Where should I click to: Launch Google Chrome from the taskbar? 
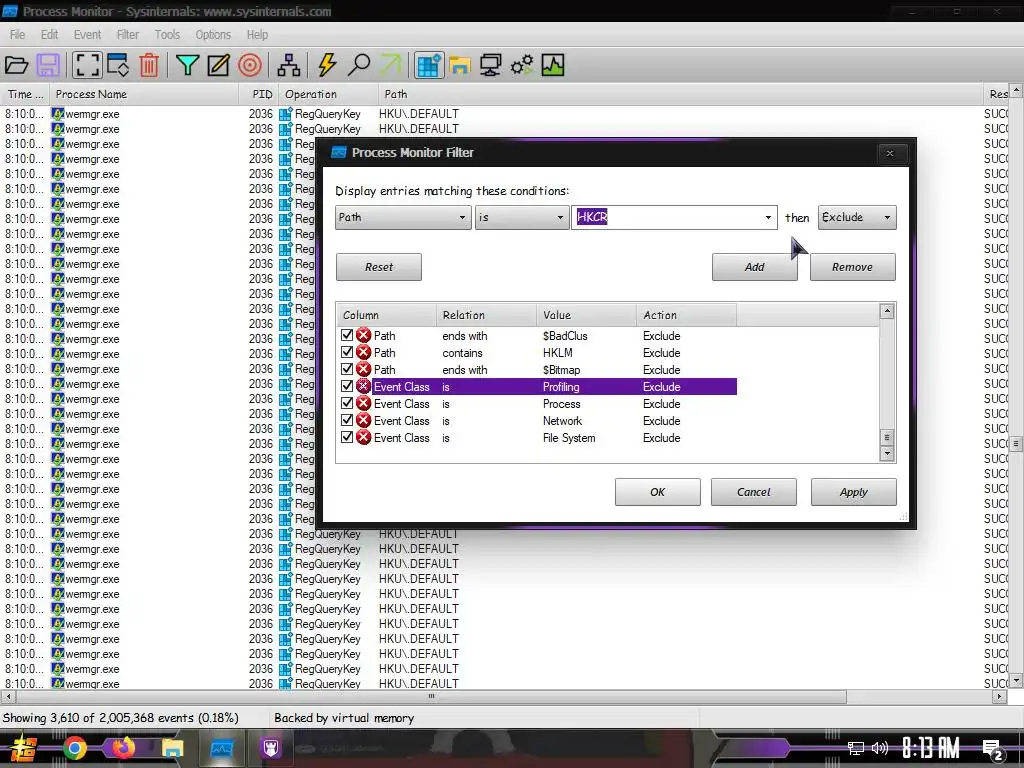point(74,748)
